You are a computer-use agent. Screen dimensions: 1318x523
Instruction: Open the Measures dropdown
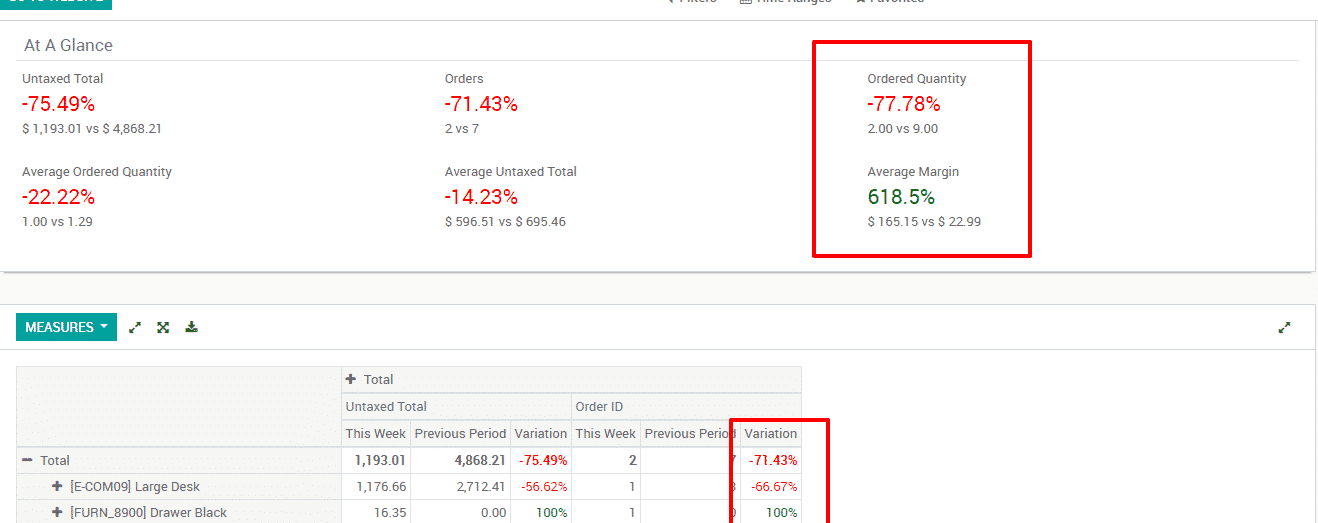click(66, 327)
